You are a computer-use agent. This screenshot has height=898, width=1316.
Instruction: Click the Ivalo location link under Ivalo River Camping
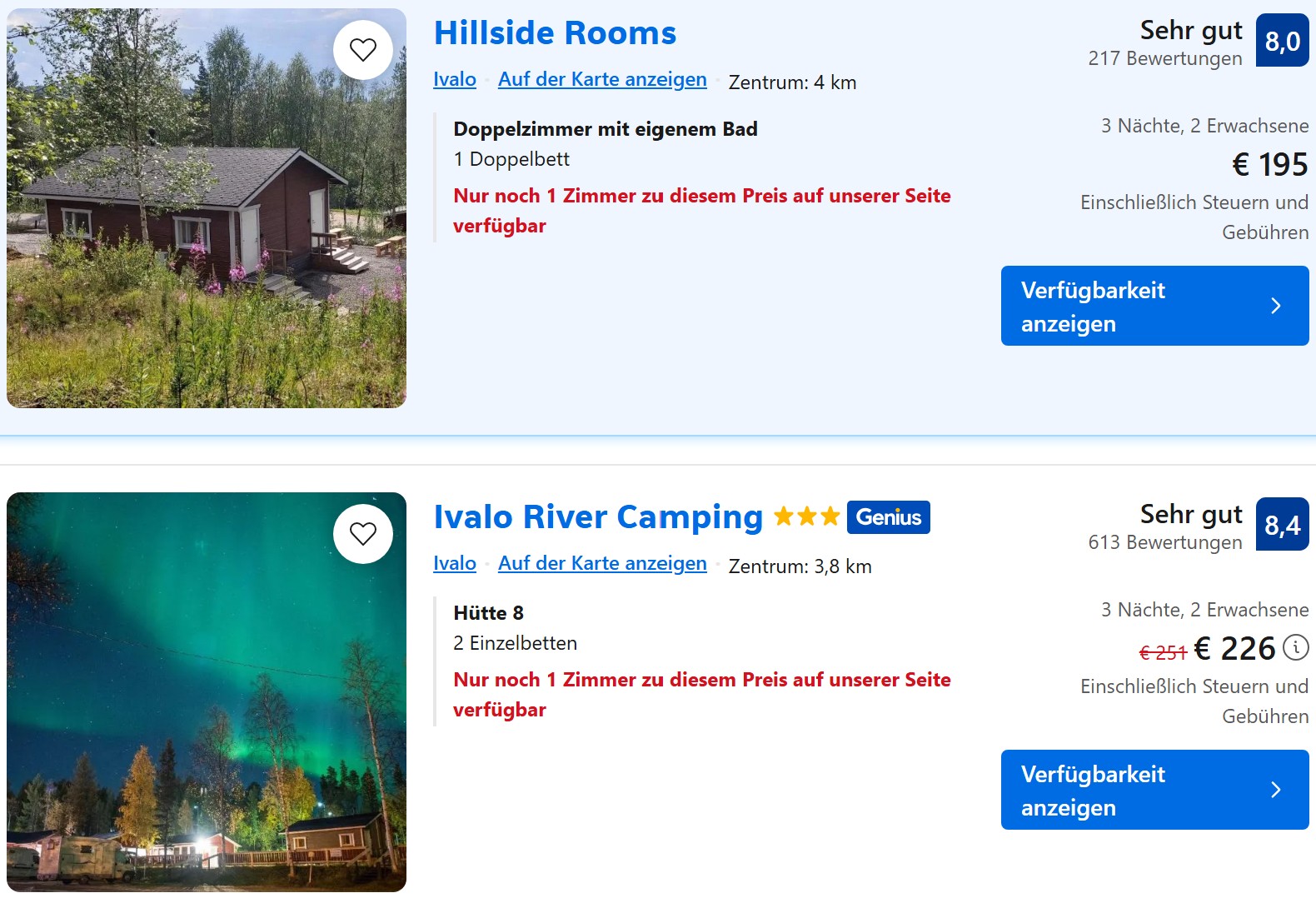(x=455, y=563)
